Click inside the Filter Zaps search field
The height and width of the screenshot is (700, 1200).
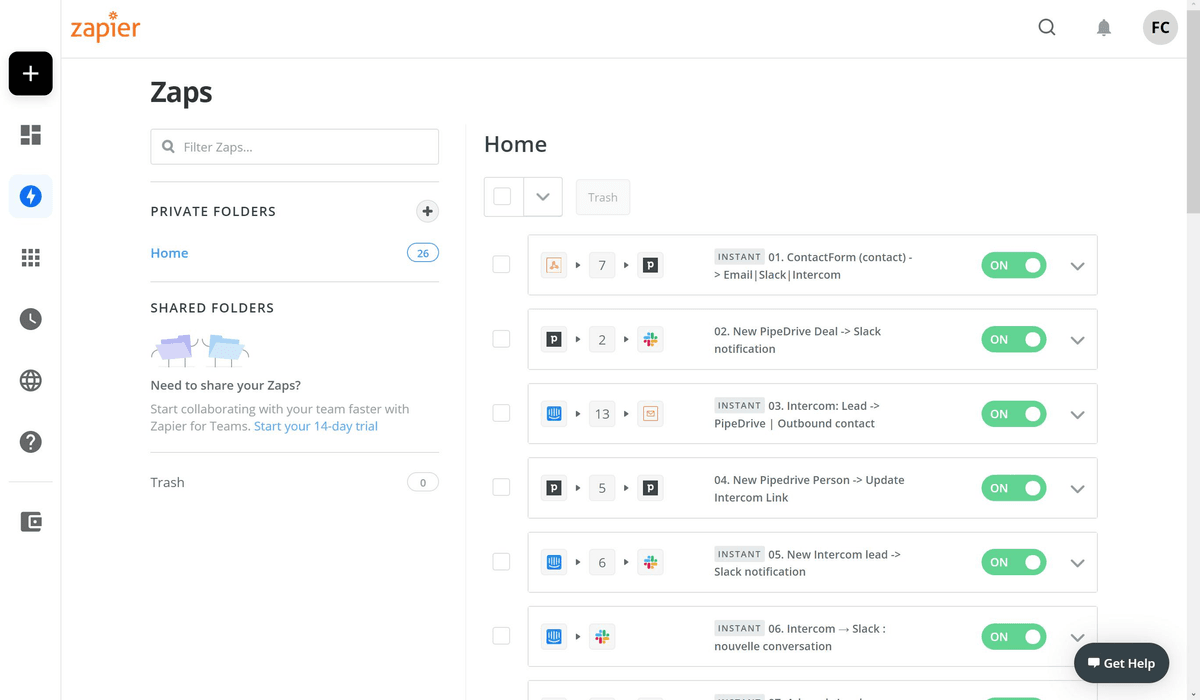(x=294, y=146)
